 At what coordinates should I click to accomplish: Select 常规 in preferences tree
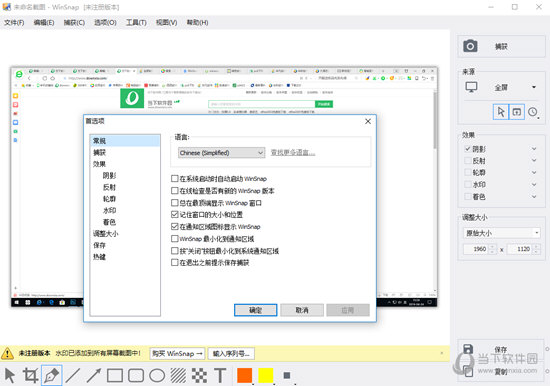125,141
